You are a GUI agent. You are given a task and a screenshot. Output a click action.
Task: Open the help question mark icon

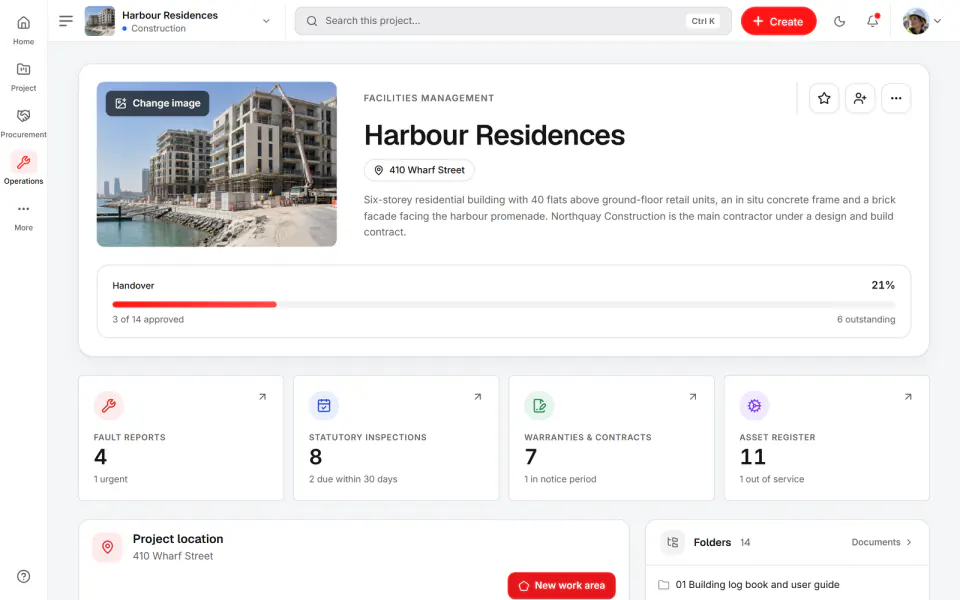(23, 576)
